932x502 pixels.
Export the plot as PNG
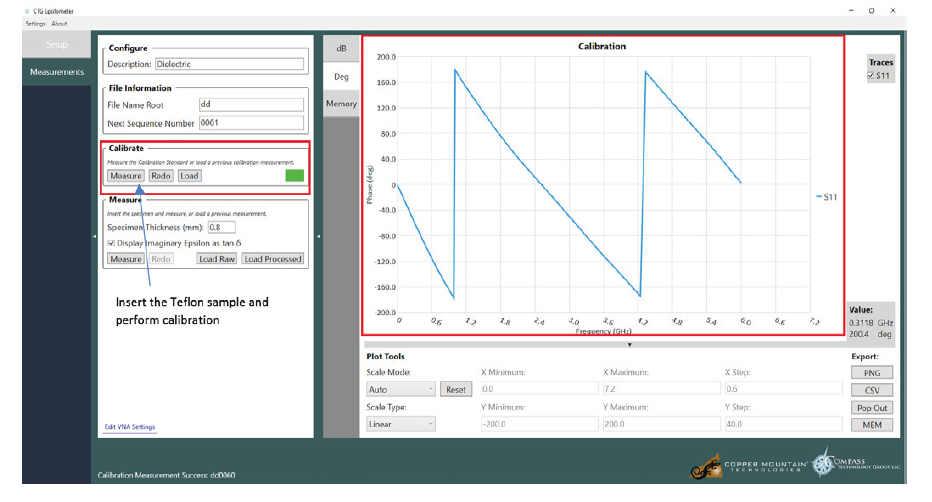871,373
